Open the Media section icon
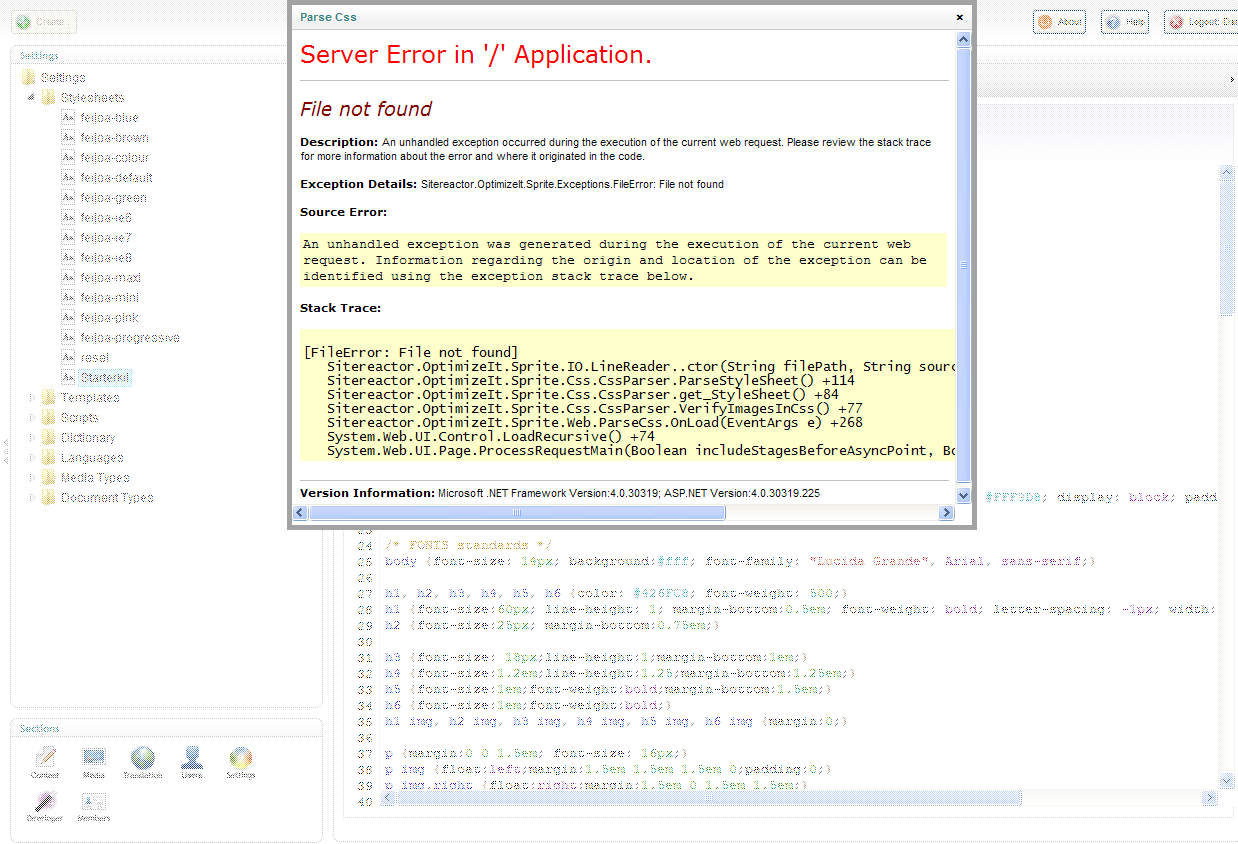Screen dimensions: 1238x844 (94, 761)
